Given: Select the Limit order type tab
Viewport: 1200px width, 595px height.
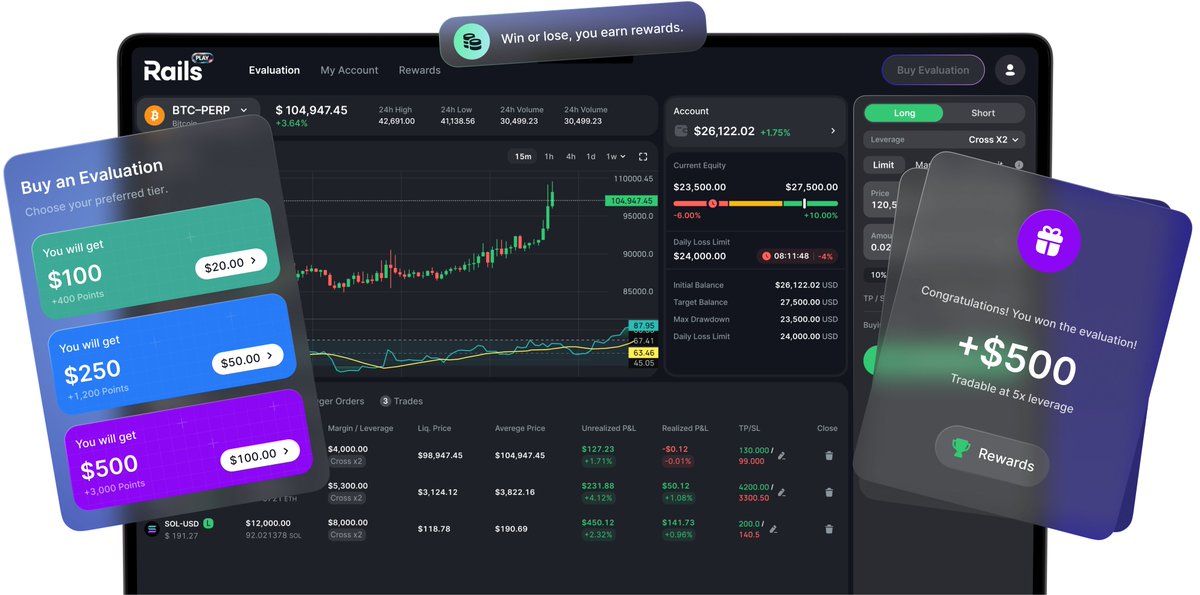Looking at the screenshot, I should tap(884, 165).
